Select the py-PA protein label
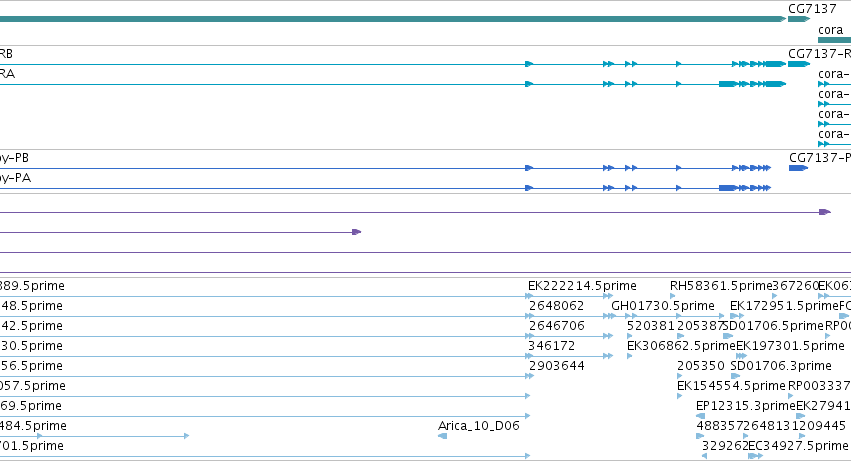This screenshot has width=851, height=461. pyautogui.click(x=15, y=178)
